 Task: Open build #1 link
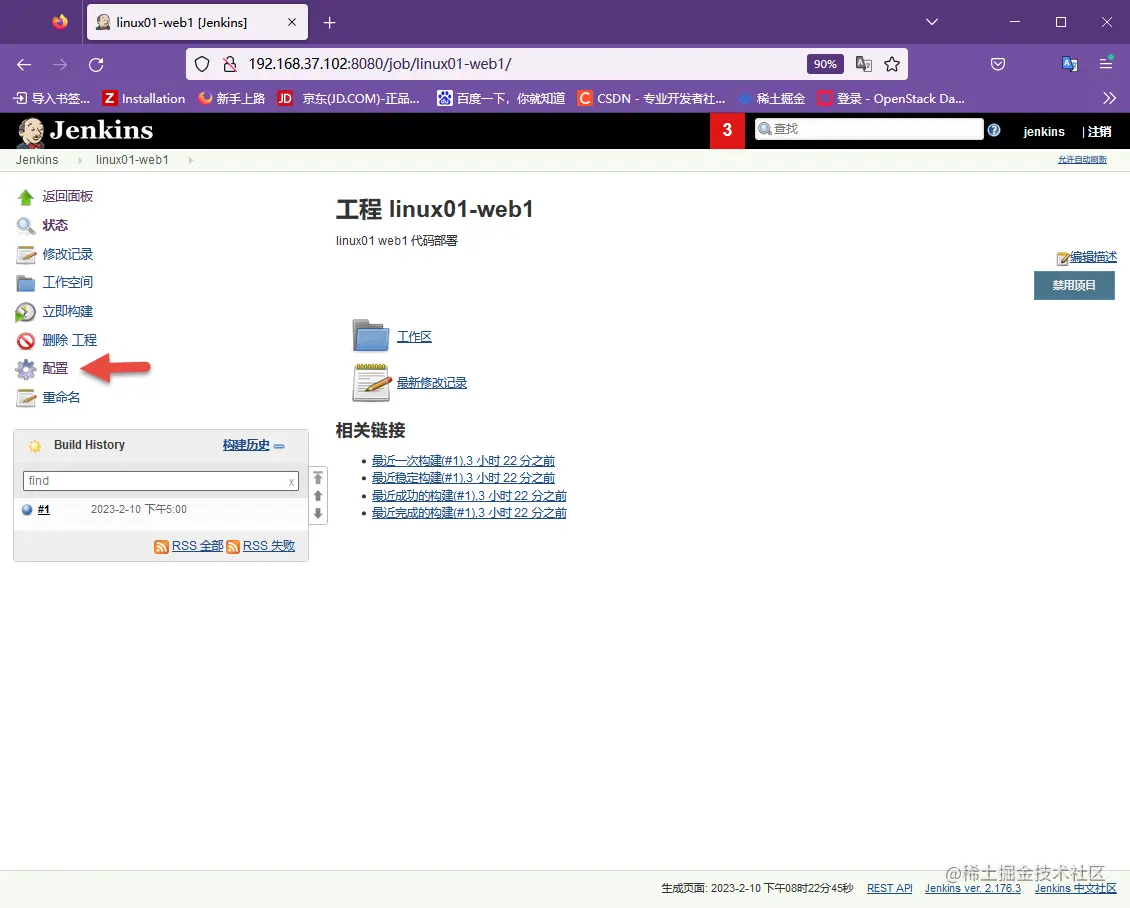point(44,509)
